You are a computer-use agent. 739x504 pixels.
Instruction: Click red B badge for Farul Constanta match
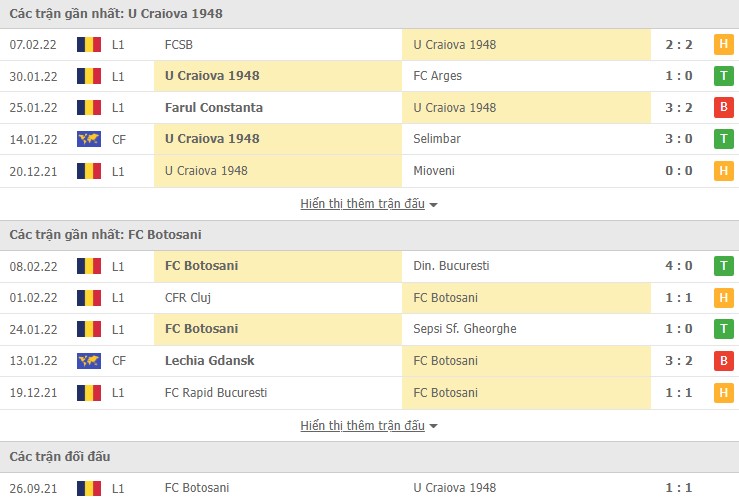tap(723, 107)
